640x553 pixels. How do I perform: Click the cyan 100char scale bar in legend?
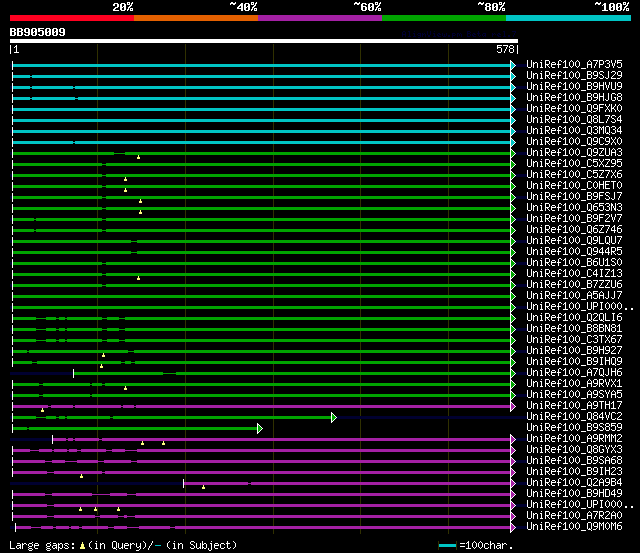pos(447,545)
